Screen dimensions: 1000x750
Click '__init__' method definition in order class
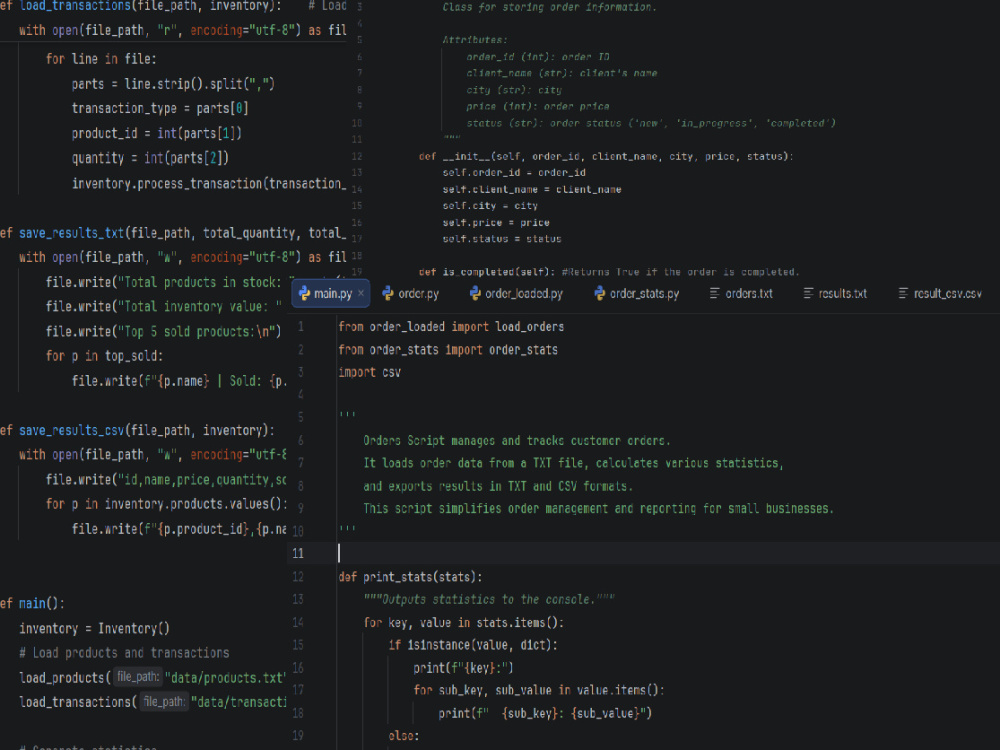[606, 156]
